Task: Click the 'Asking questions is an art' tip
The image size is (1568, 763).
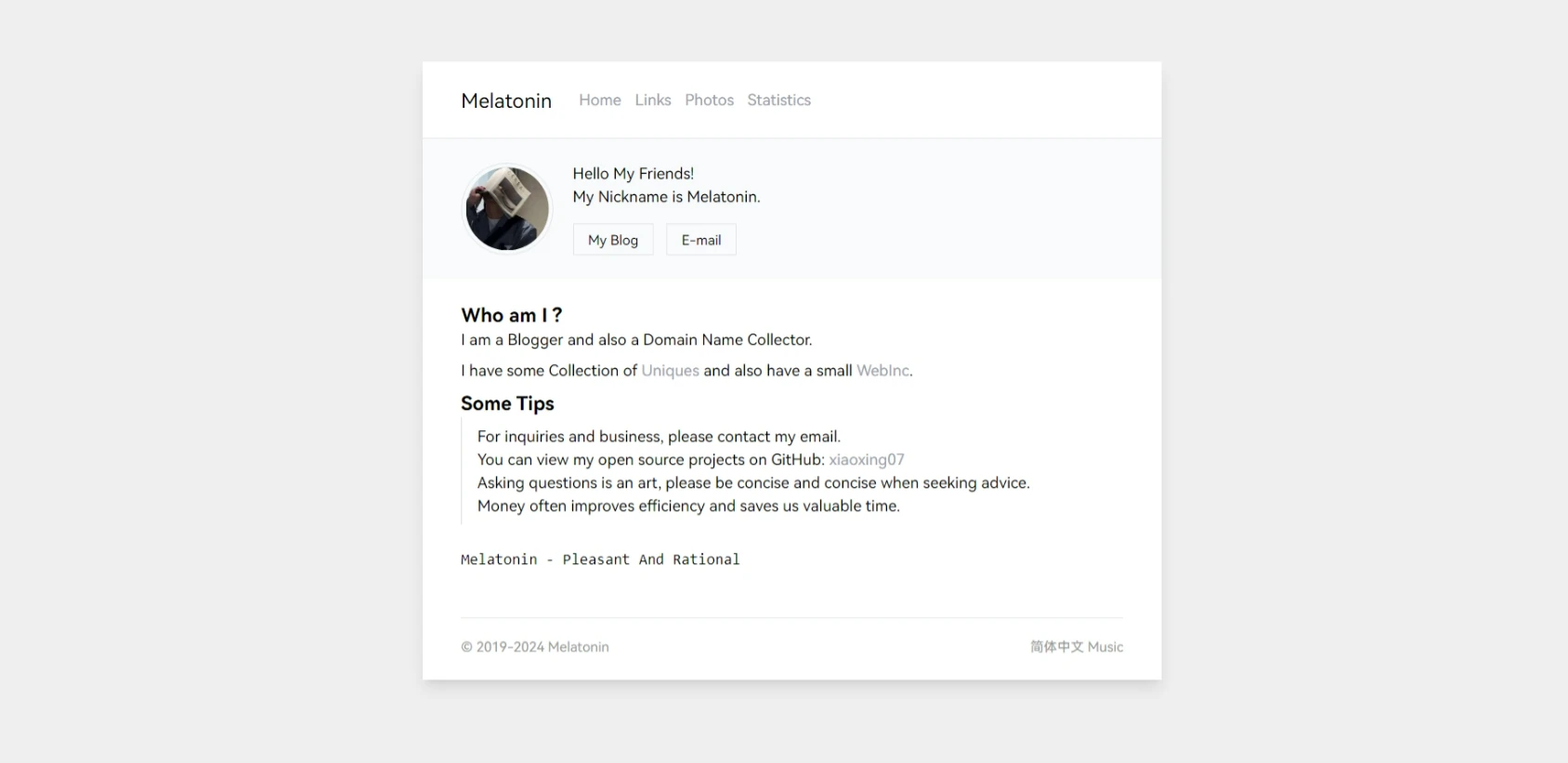Action: tap(753, 483)
